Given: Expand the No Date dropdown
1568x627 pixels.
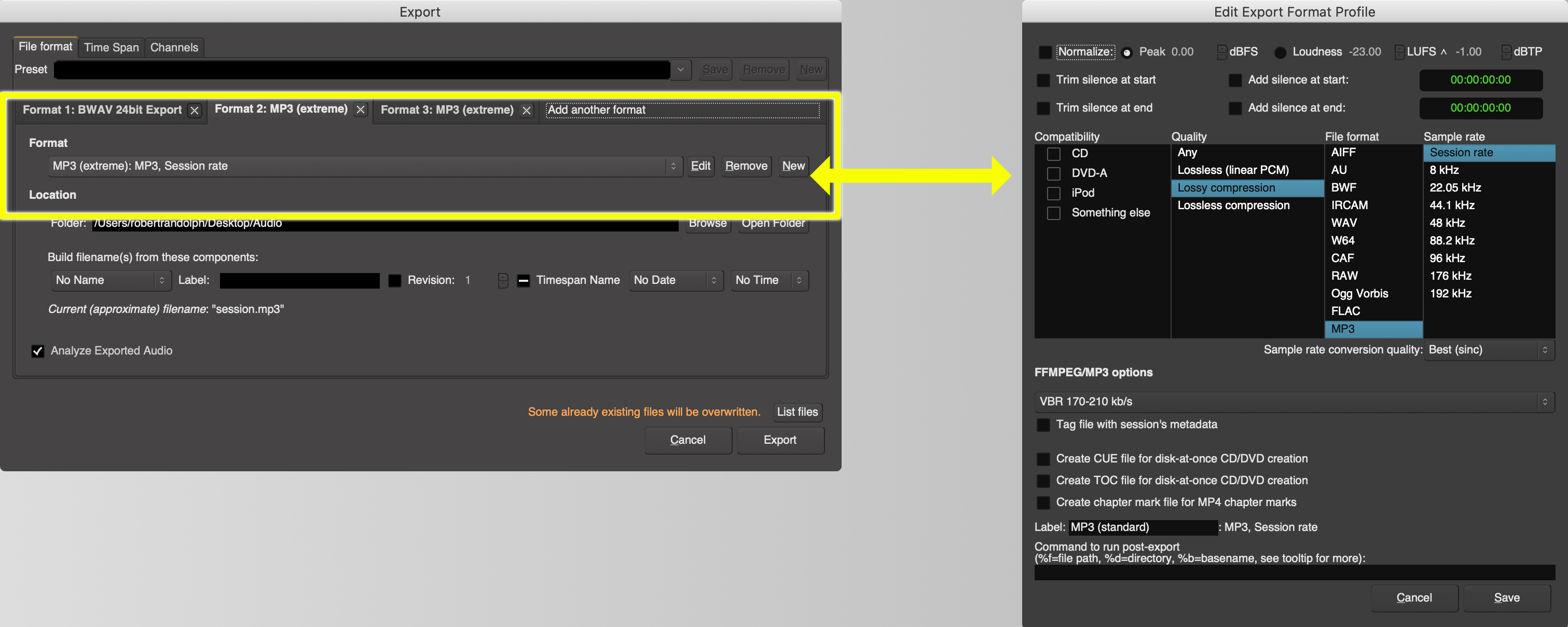Looking at the screenshot, I should 675,280.
